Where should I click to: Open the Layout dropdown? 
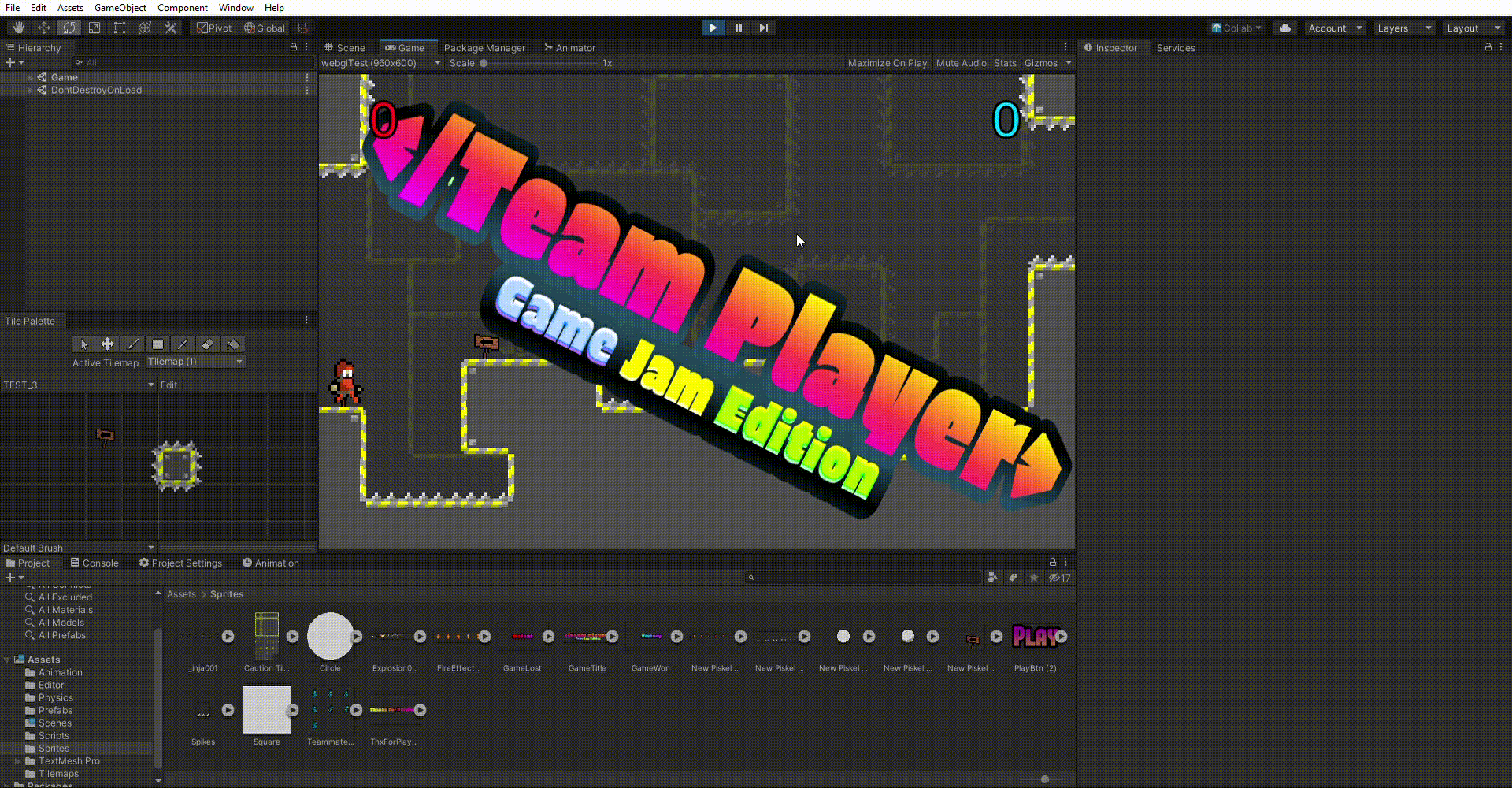(1473, 28)
